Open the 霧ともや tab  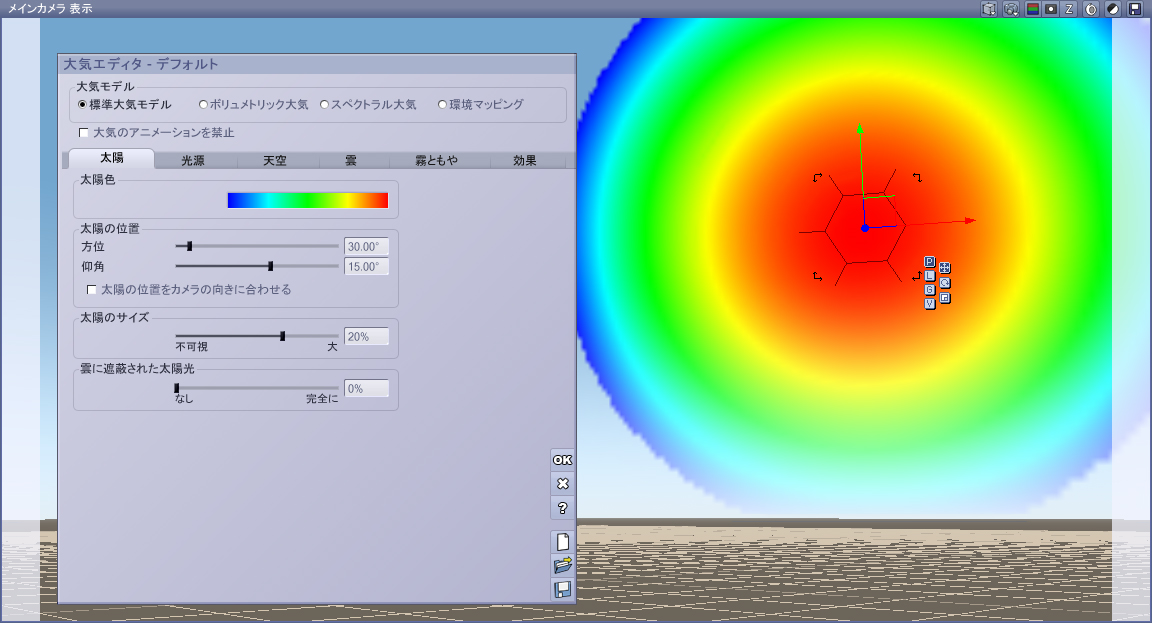437,160
